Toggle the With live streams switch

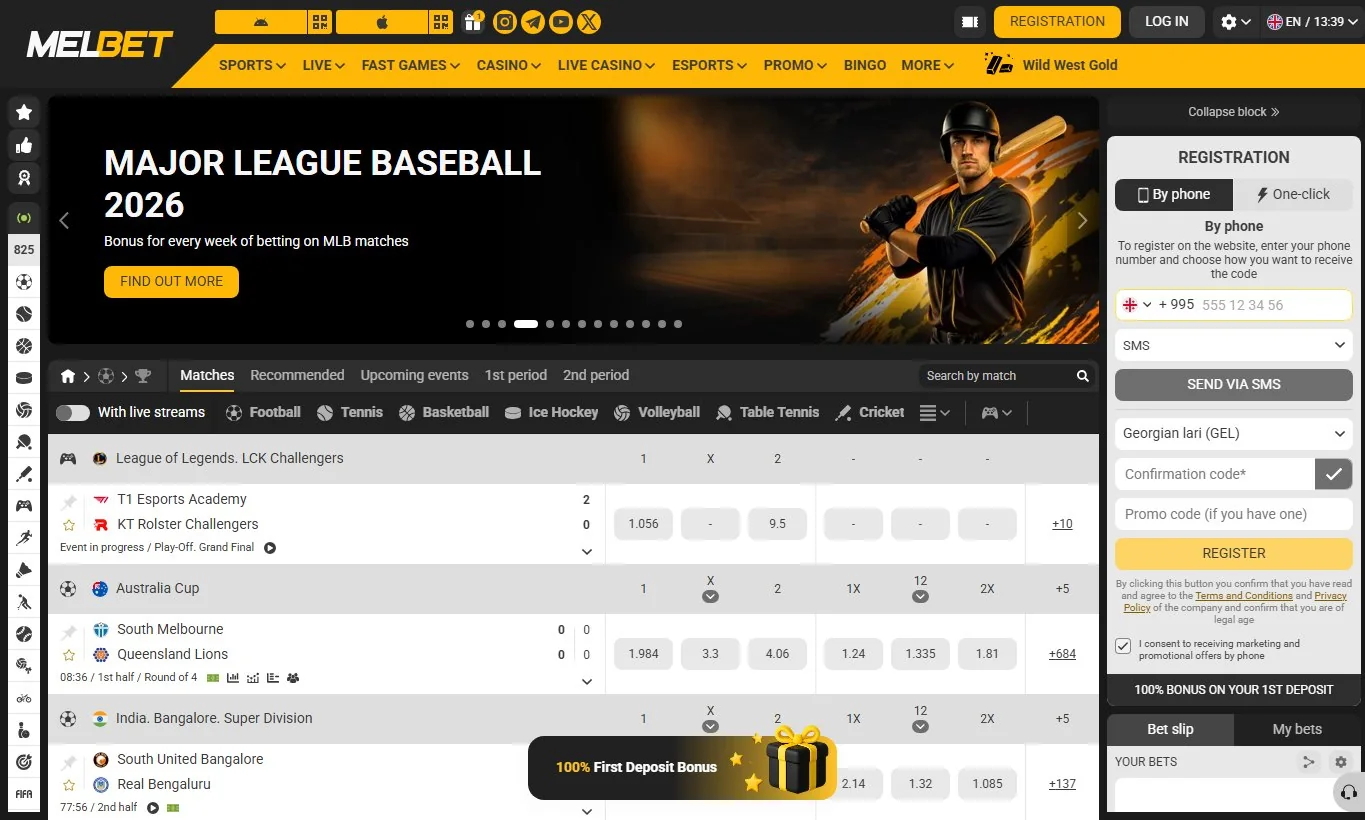pos(72,412)
